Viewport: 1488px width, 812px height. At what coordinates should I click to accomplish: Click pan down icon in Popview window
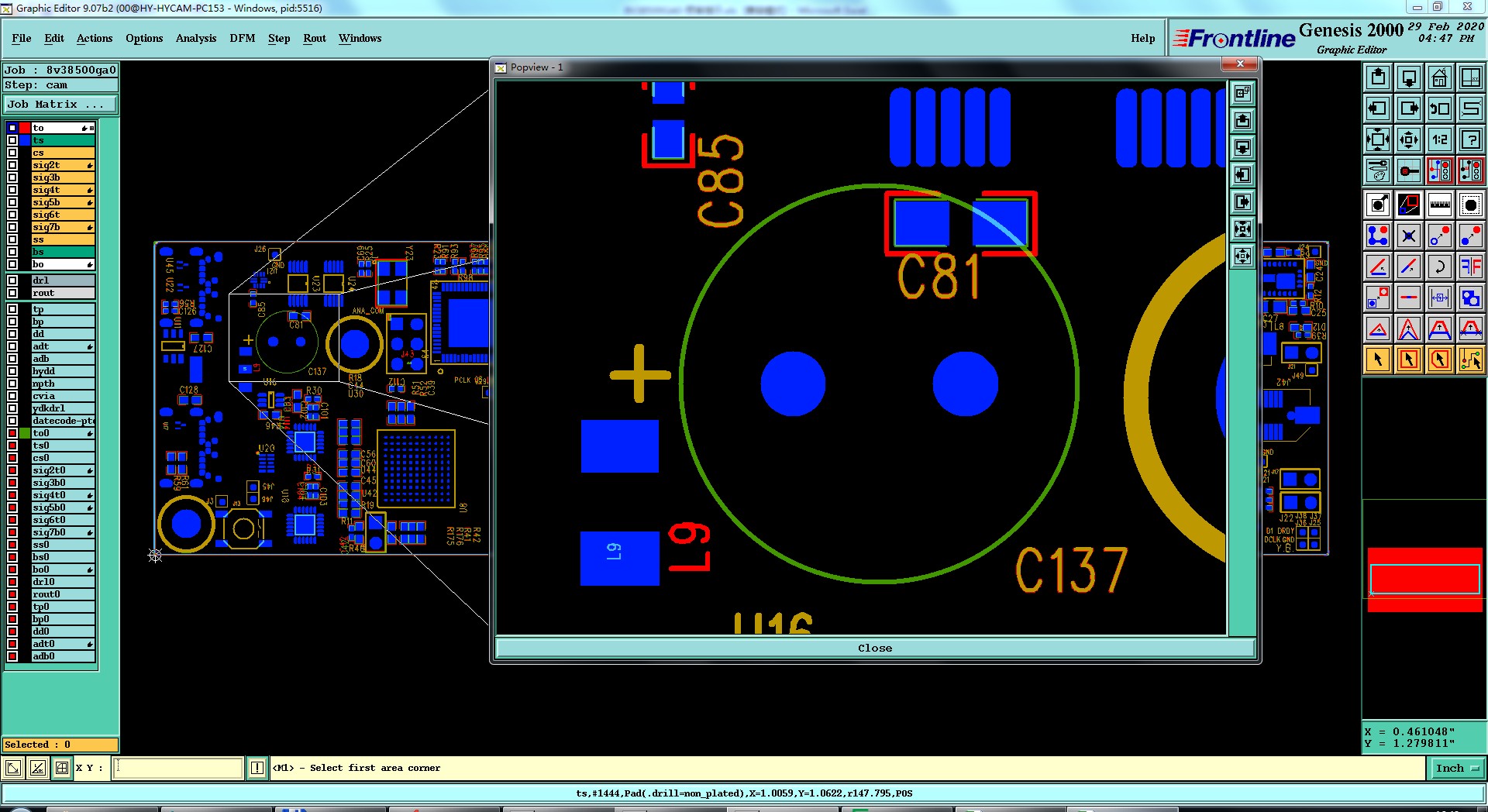pyautogui.click(x=1242, y=147)
